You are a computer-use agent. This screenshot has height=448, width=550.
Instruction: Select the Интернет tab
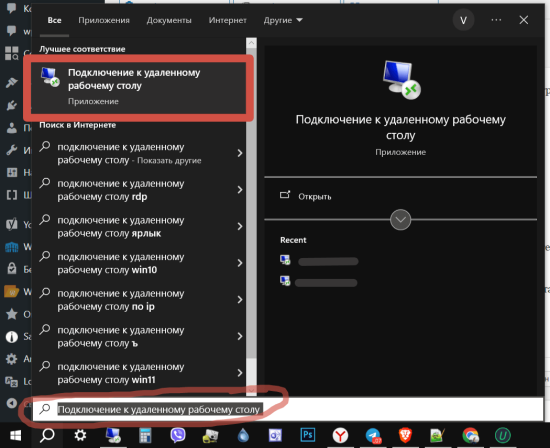coord(228,20)
